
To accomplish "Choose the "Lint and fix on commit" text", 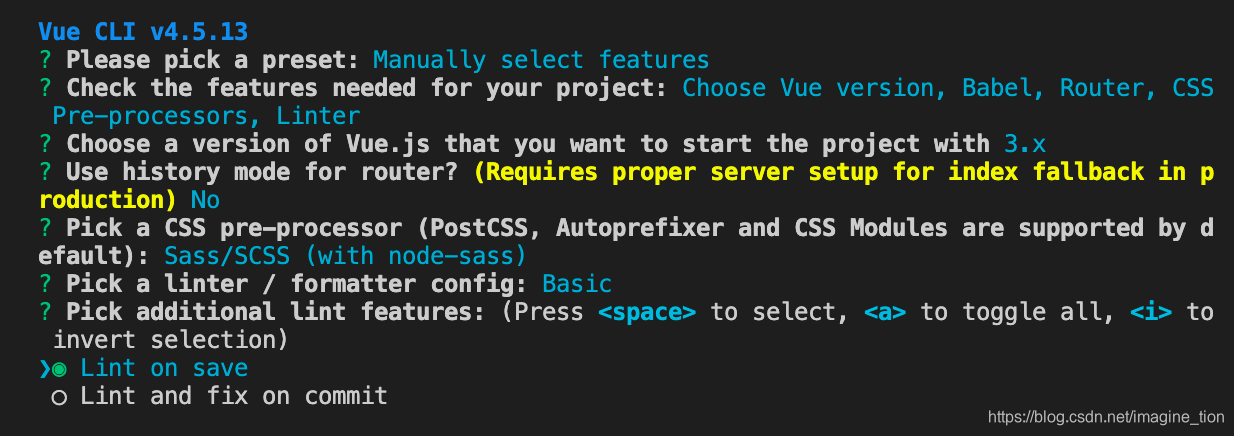I will click(234, 396).
